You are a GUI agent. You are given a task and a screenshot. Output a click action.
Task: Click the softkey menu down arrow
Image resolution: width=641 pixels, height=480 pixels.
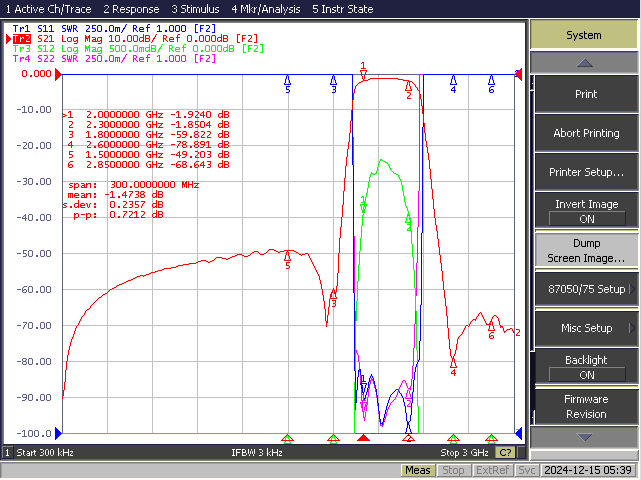tap(584, 437)
